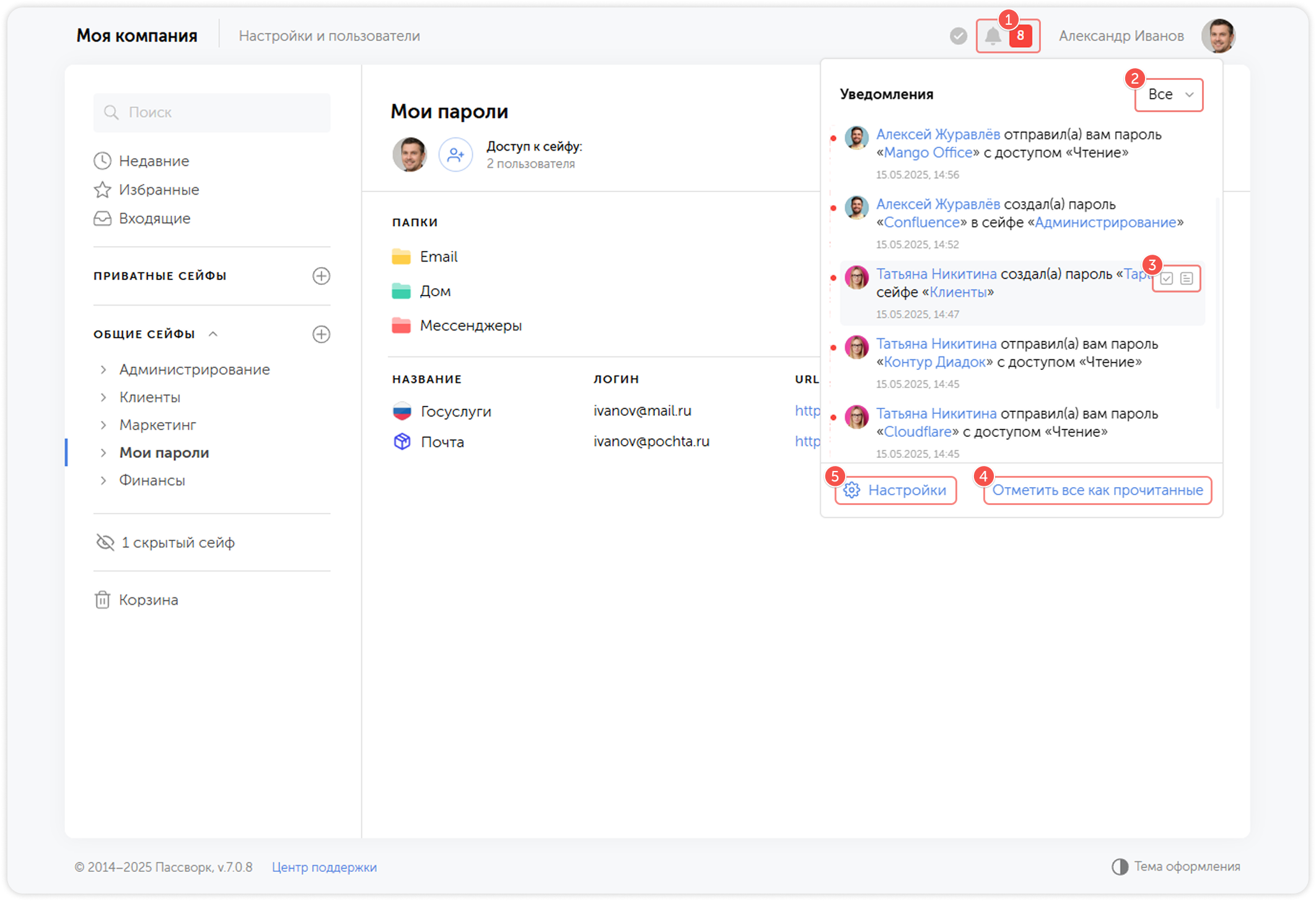Open notification details icon for Татьяна Никитина
The height and width of the screenshot is (901, 1316).
(1187, 279)
